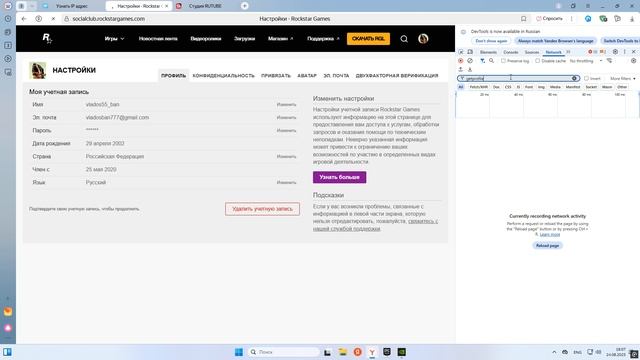This screenshot has width=640, height=360.
Task: Clear the network filter text
Action: pos(574,78)
